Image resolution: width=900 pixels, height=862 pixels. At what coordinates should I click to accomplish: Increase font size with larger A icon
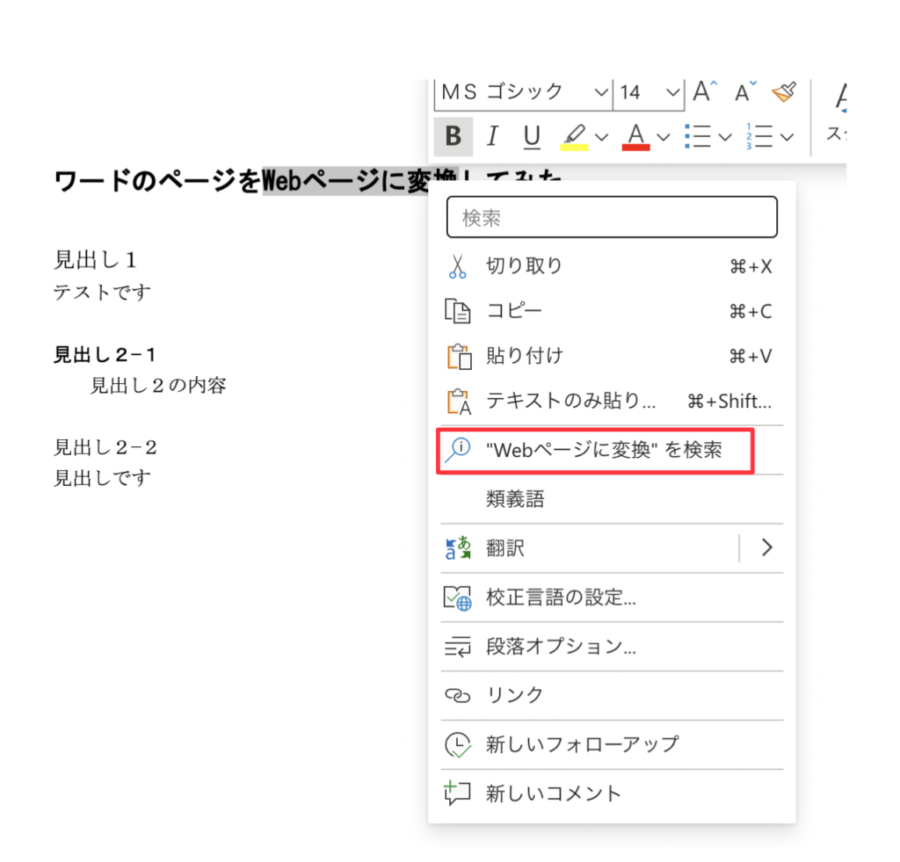[x=704, y=91]
